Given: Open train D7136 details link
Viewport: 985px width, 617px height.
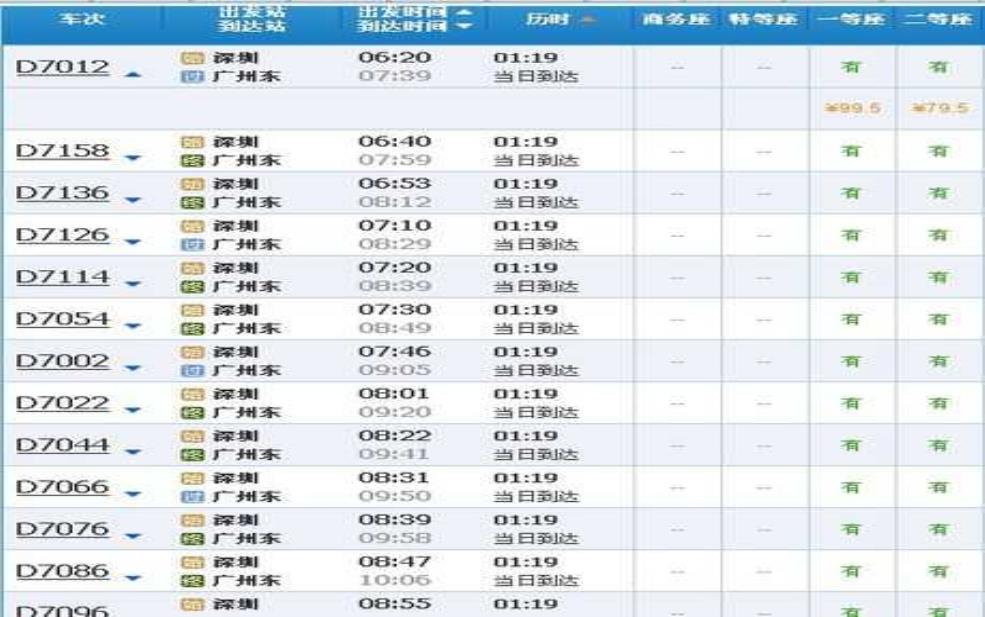Looking at the screenshot, I should tap(62, 193).
